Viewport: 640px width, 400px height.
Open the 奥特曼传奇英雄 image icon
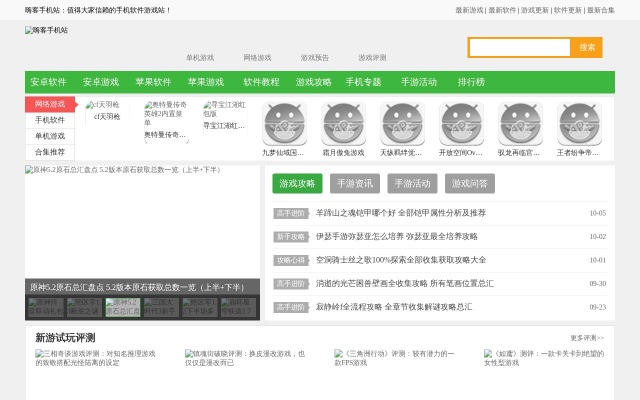click(x=165, y=113)
